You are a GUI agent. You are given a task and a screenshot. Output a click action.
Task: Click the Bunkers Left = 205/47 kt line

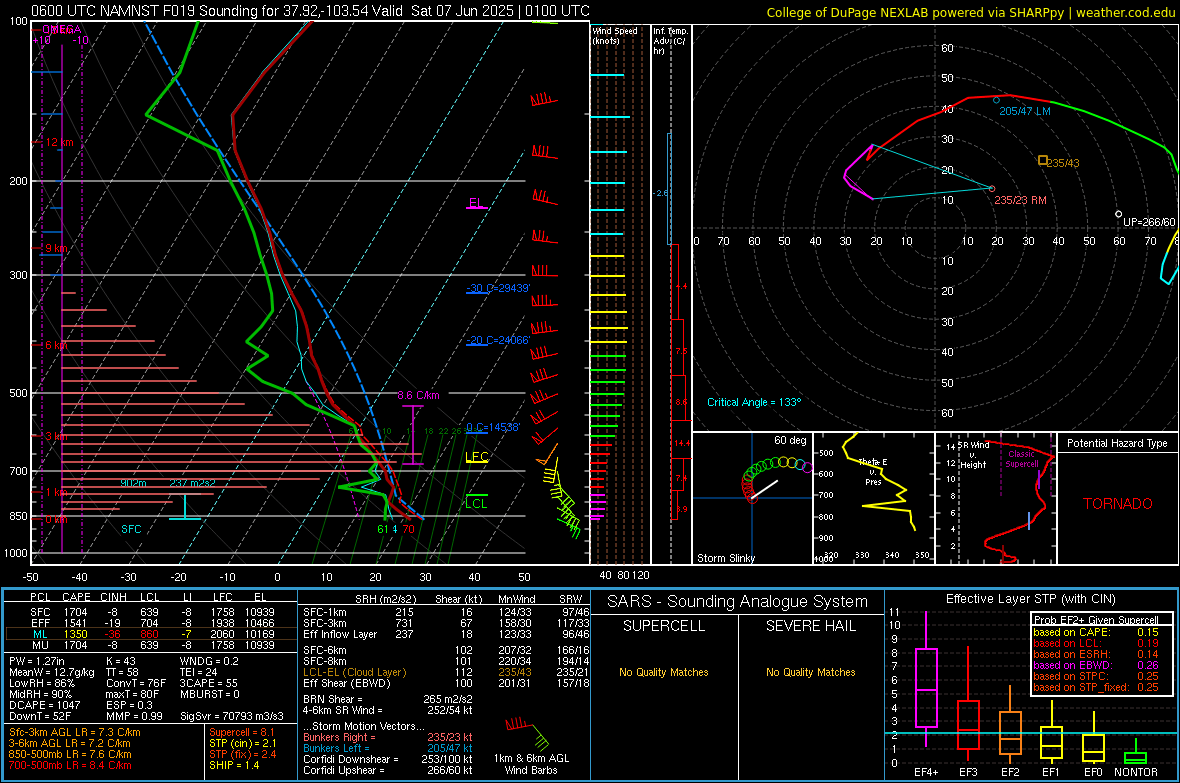click(388, 748)
